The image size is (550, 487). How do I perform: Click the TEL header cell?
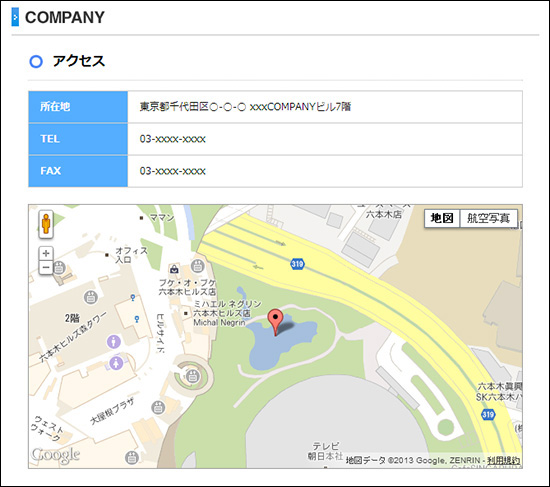(78, 139)
